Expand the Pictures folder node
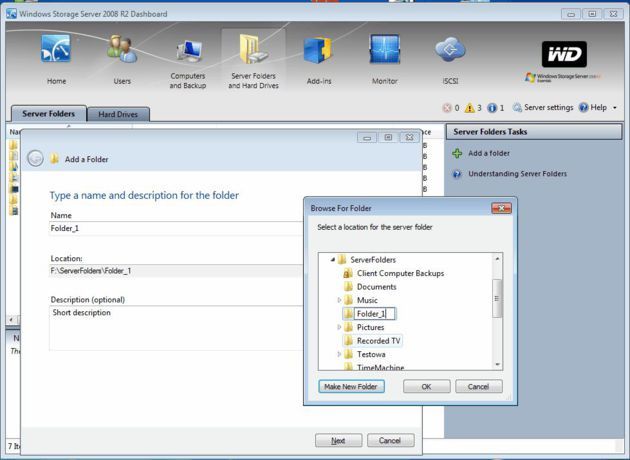 tap(339, 327)
